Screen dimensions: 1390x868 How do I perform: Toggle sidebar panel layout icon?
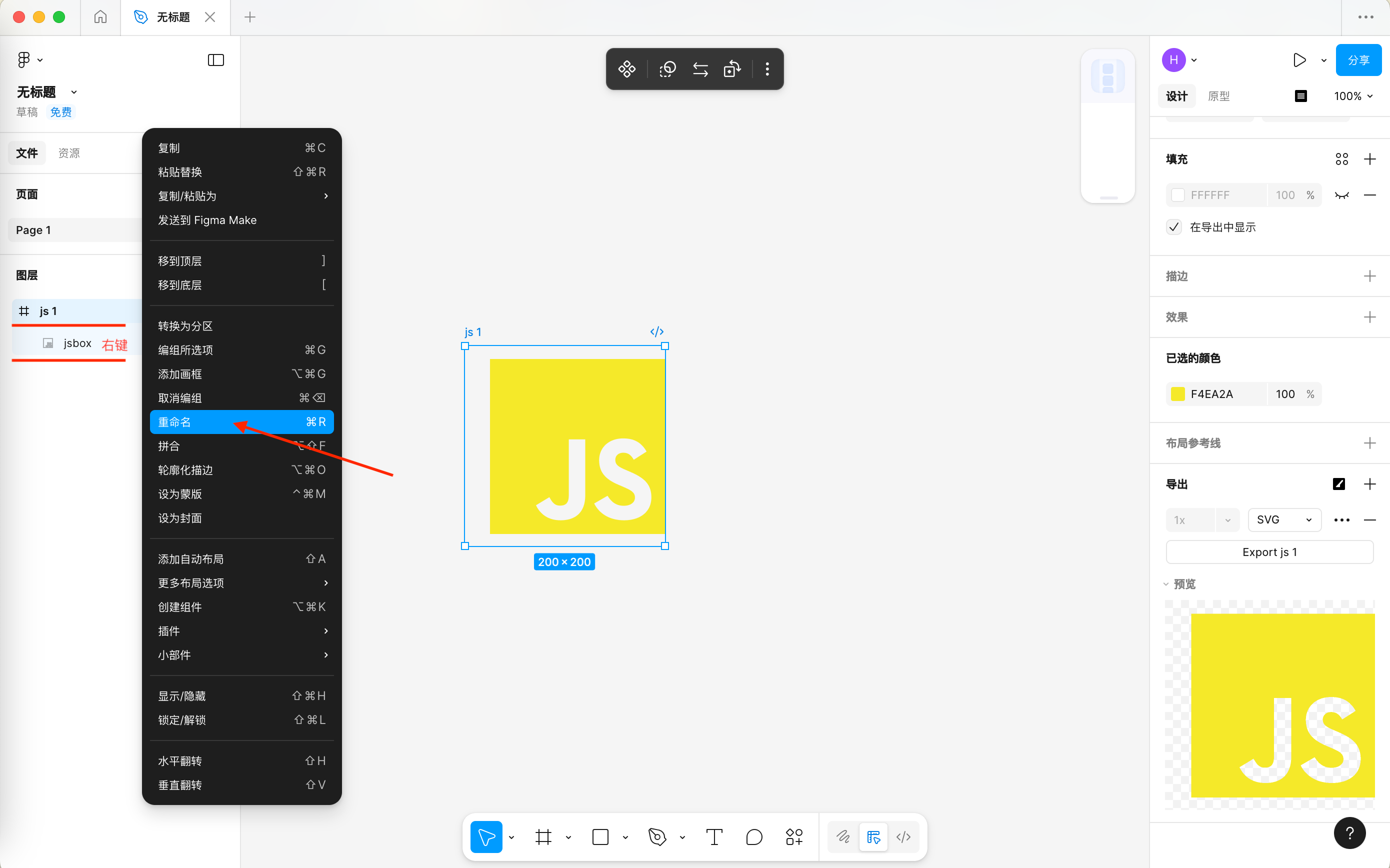216,60
